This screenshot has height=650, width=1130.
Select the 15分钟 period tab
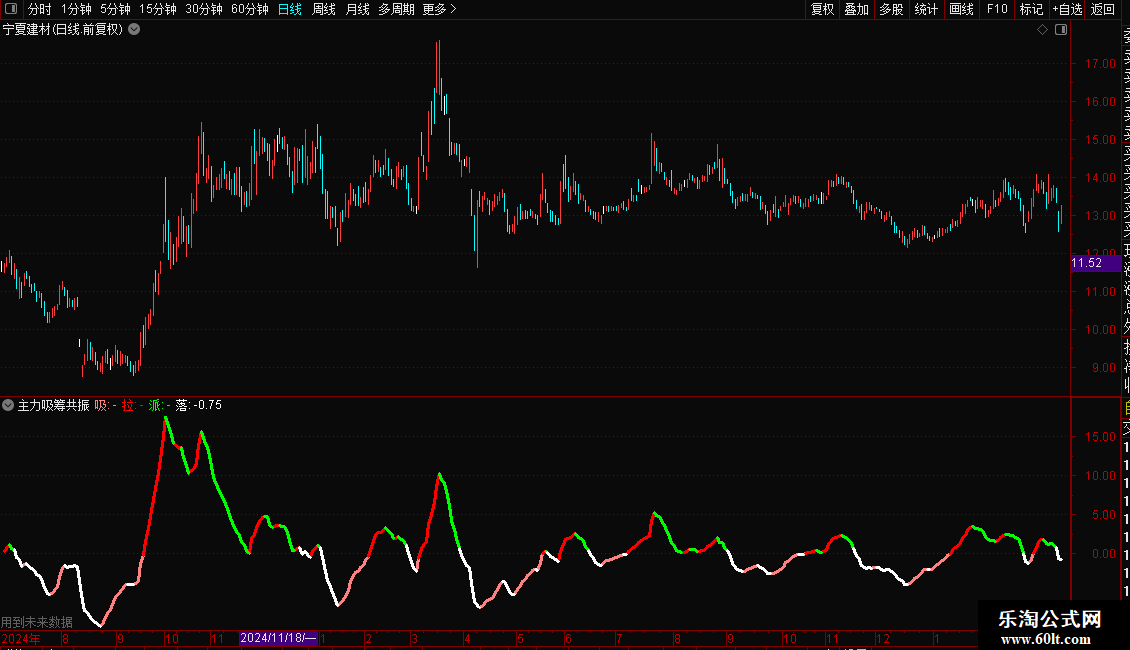coord(158,9)
